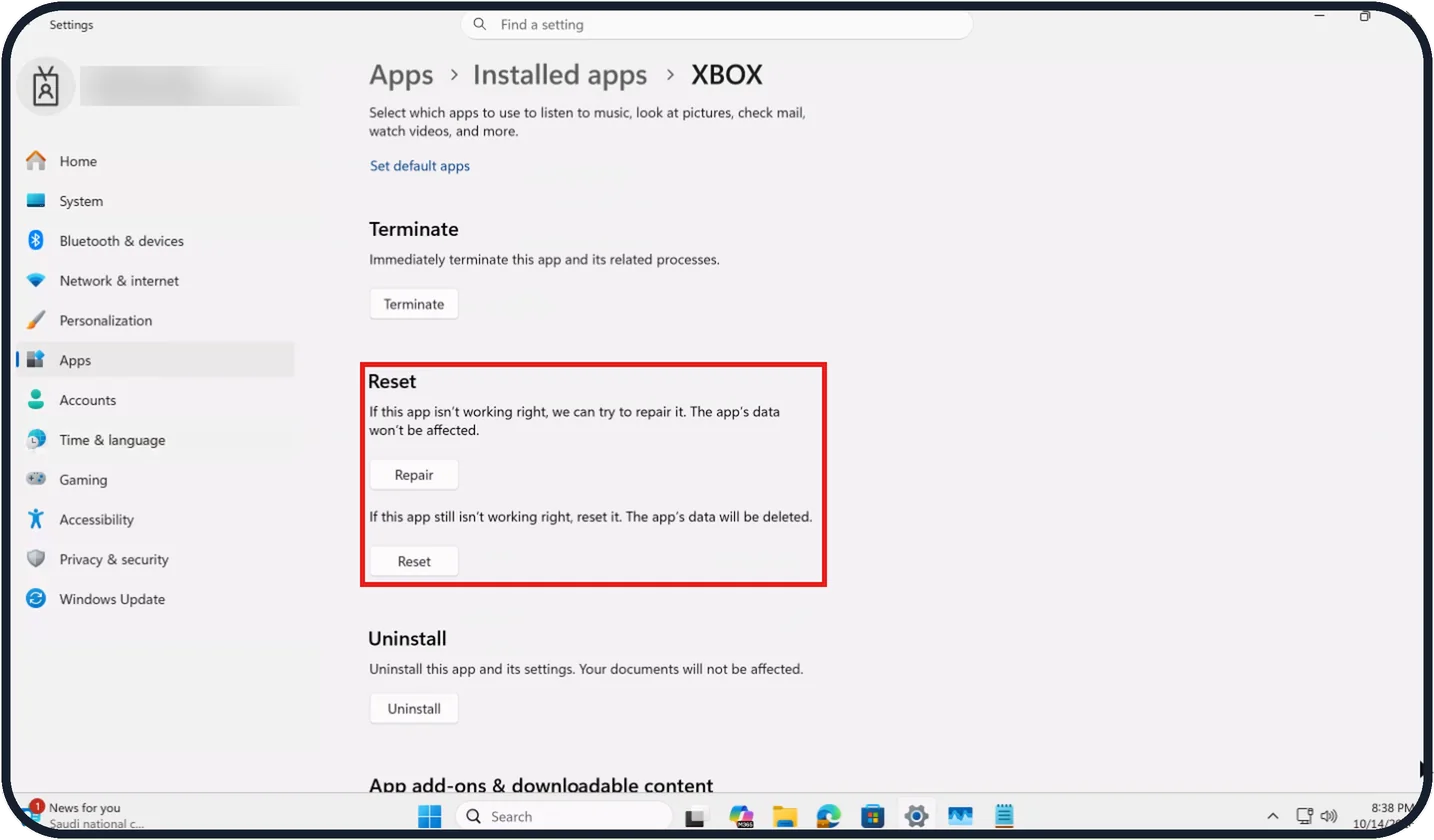The width and height of the screenshot is (1434, 840).
Task: Open the volume speaker tray icon
Action: [1329, 816]
